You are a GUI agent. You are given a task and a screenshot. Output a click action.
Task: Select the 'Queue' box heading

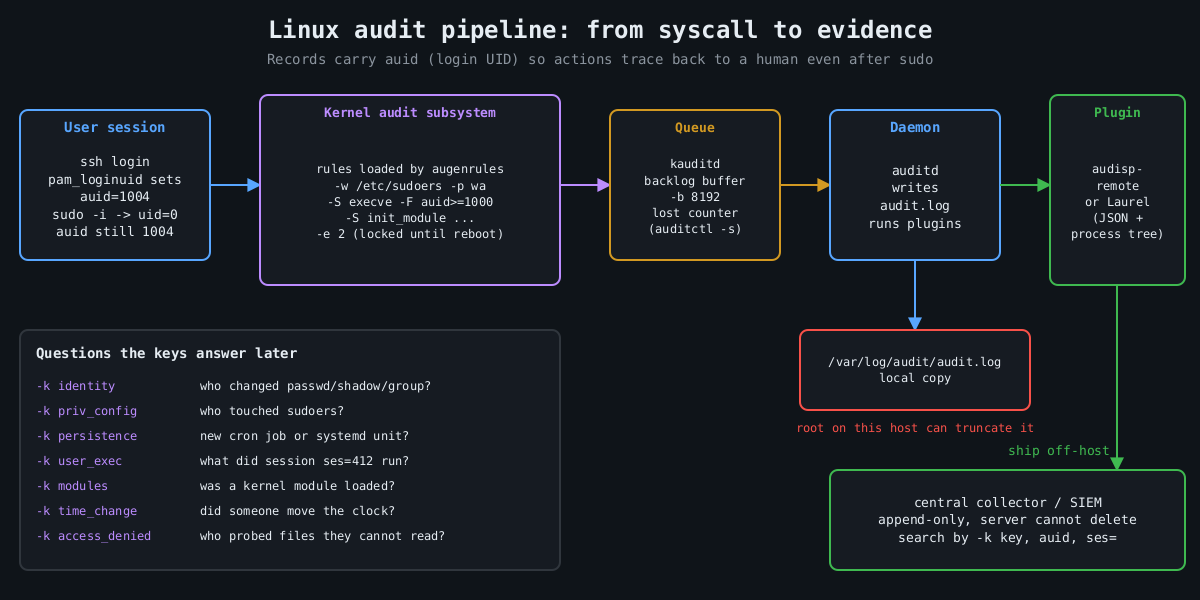[x=695, y=128]
